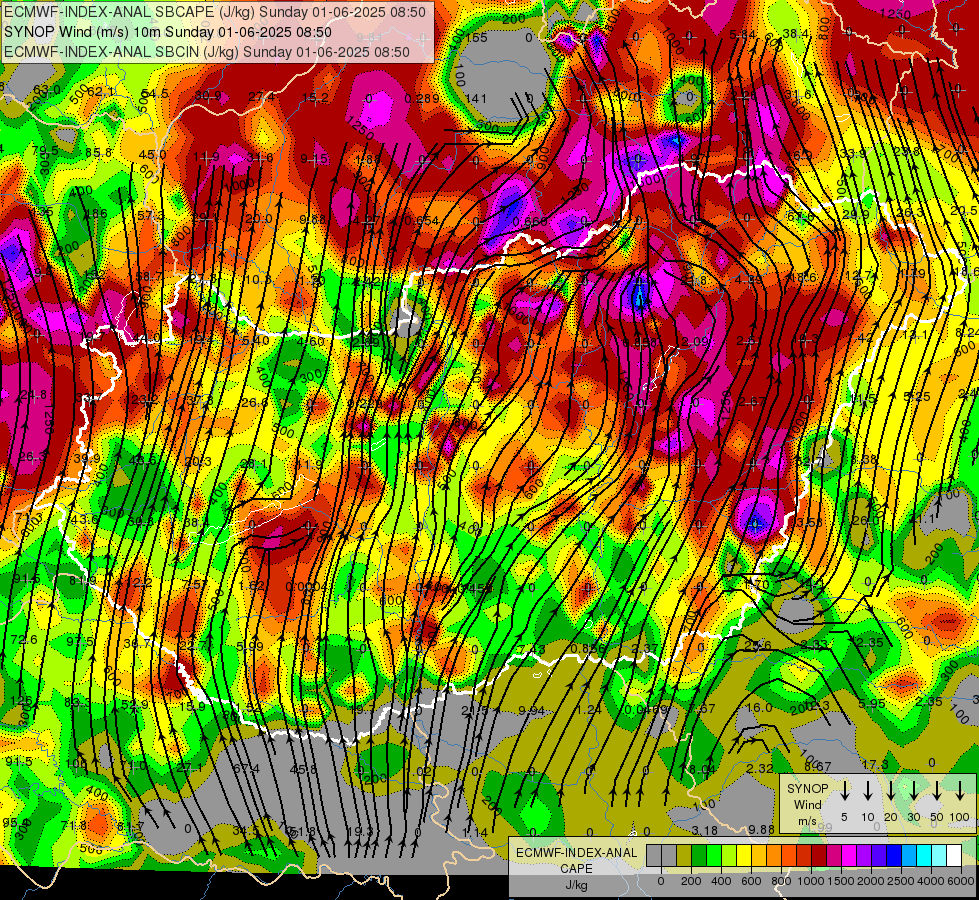Click the SYNOP wind arrow above 10
The image size is (979, 900).
click(868, 790)
